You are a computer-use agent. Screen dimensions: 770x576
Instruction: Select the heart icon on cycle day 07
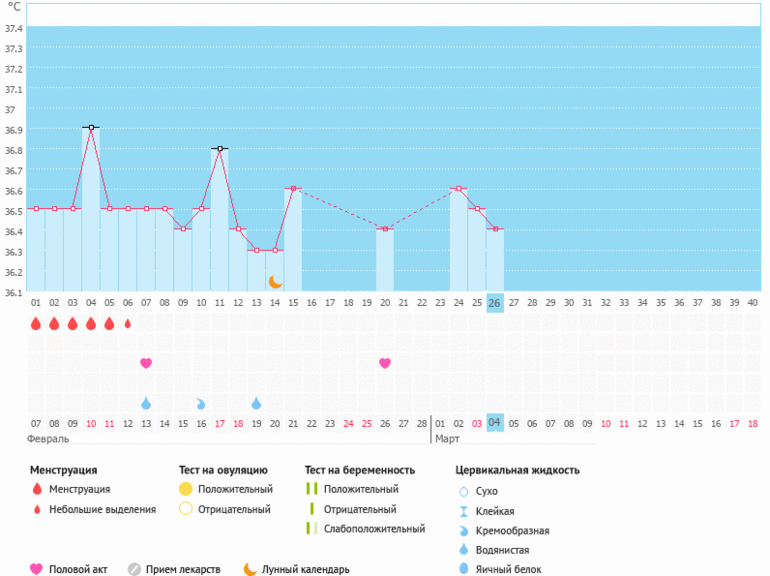click(146, 363)
